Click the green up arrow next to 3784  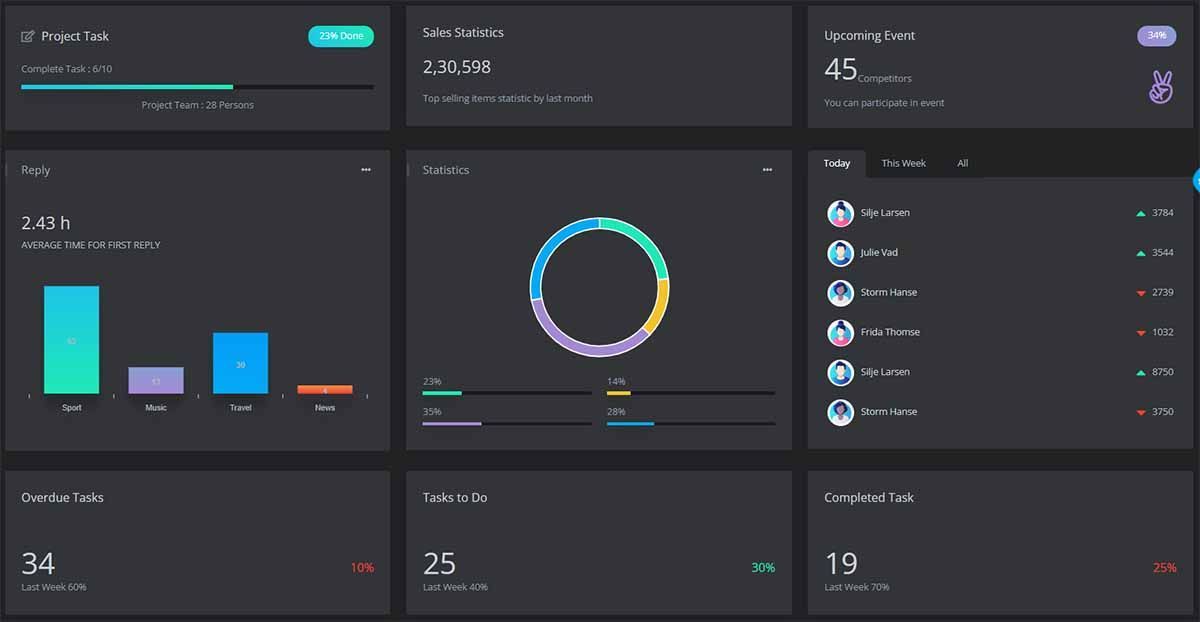[x=1141, y=213]
